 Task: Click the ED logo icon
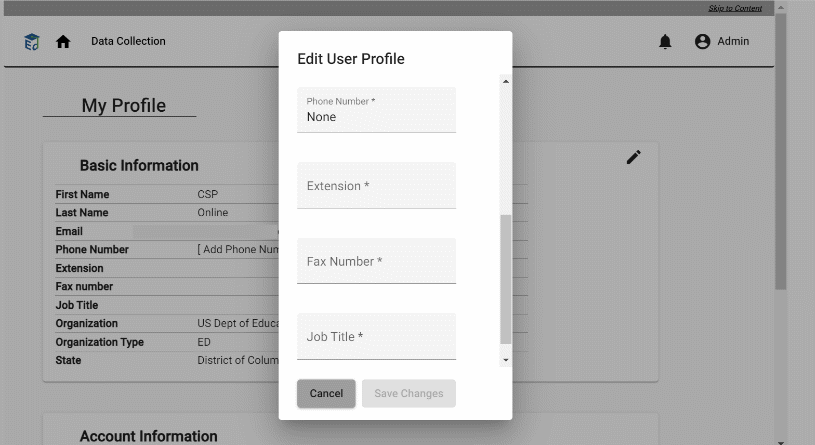point(32,42)
